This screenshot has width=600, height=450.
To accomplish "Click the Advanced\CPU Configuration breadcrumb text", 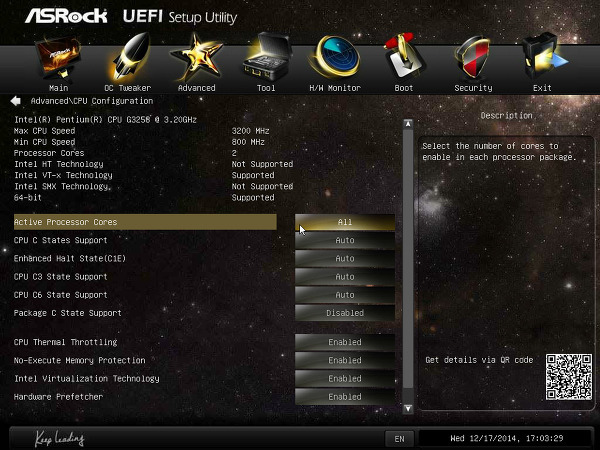I will point(92,101).
